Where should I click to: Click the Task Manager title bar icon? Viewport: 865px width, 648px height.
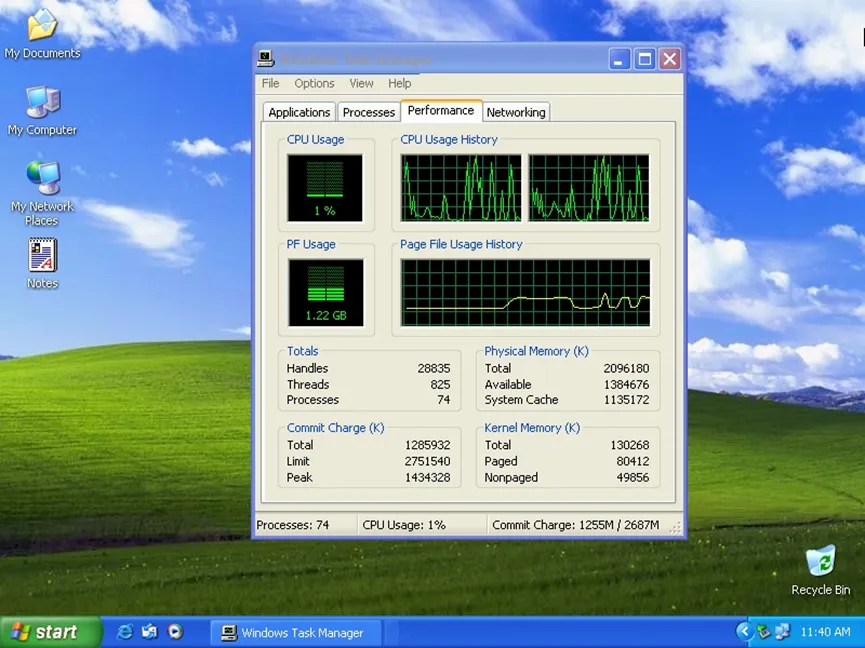(x=266, y=59)
